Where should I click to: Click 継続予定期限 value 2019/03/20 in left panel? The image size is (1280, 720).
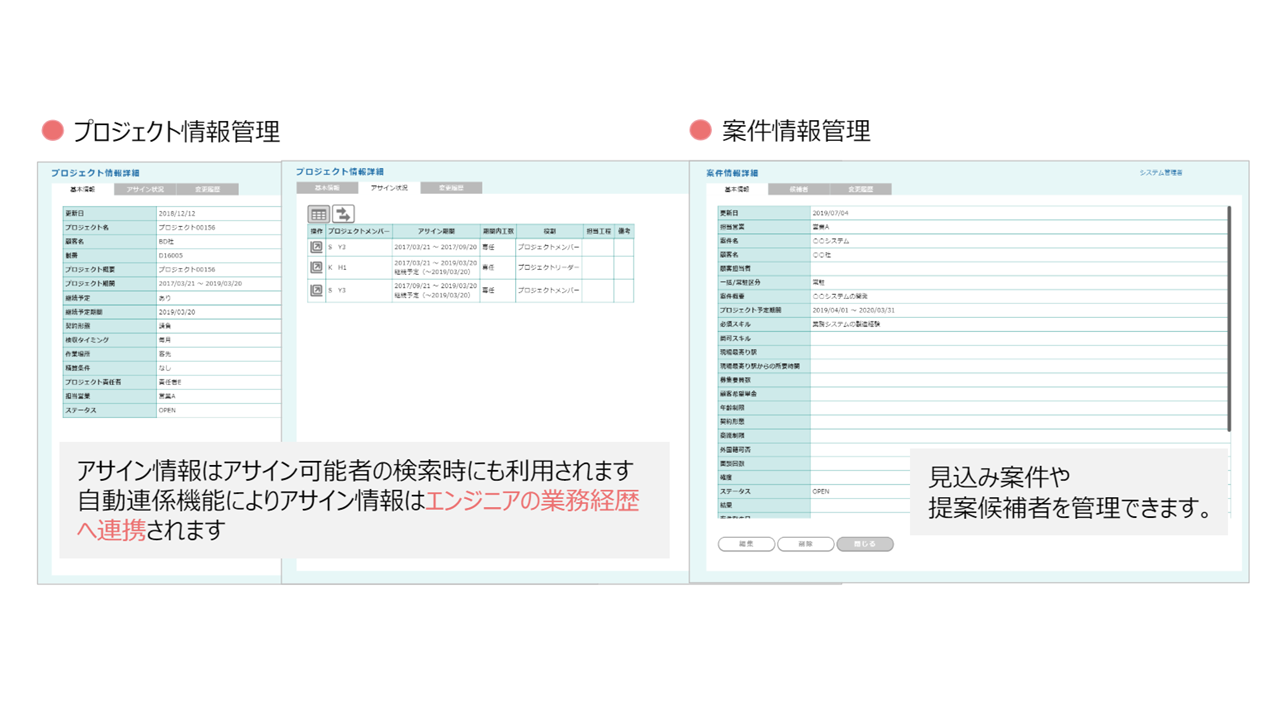point(177,312)
